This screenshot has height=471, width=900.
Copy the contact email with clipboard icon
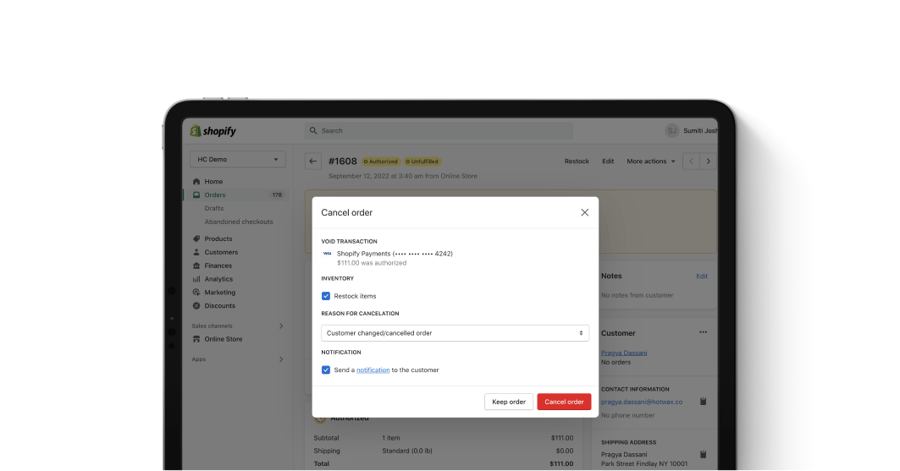click(x=703, y=401)
